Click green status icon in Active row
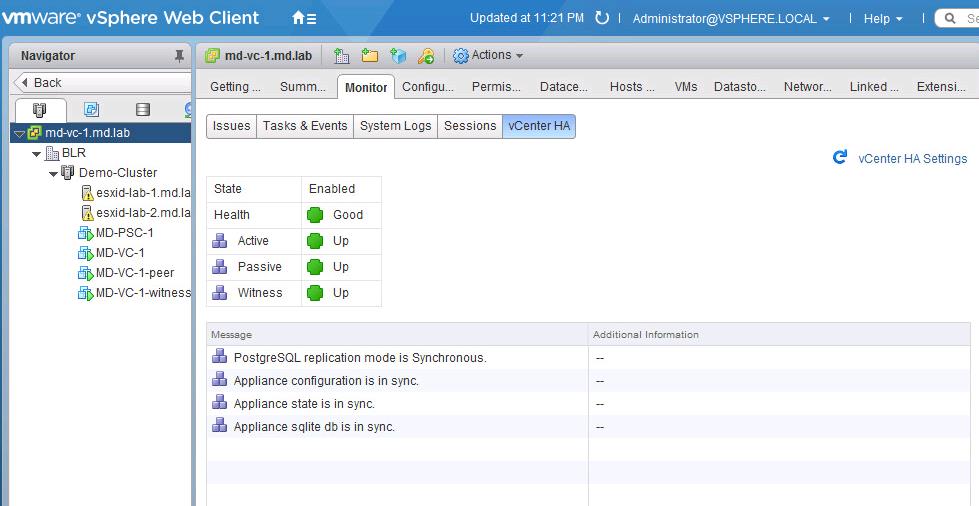The width and height of the screenshot is (979, 506). click(315, 241)
